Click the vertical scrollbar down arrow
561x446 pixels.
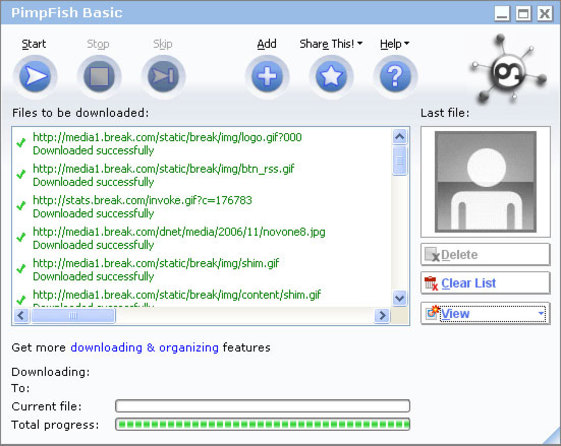(400, 298)
